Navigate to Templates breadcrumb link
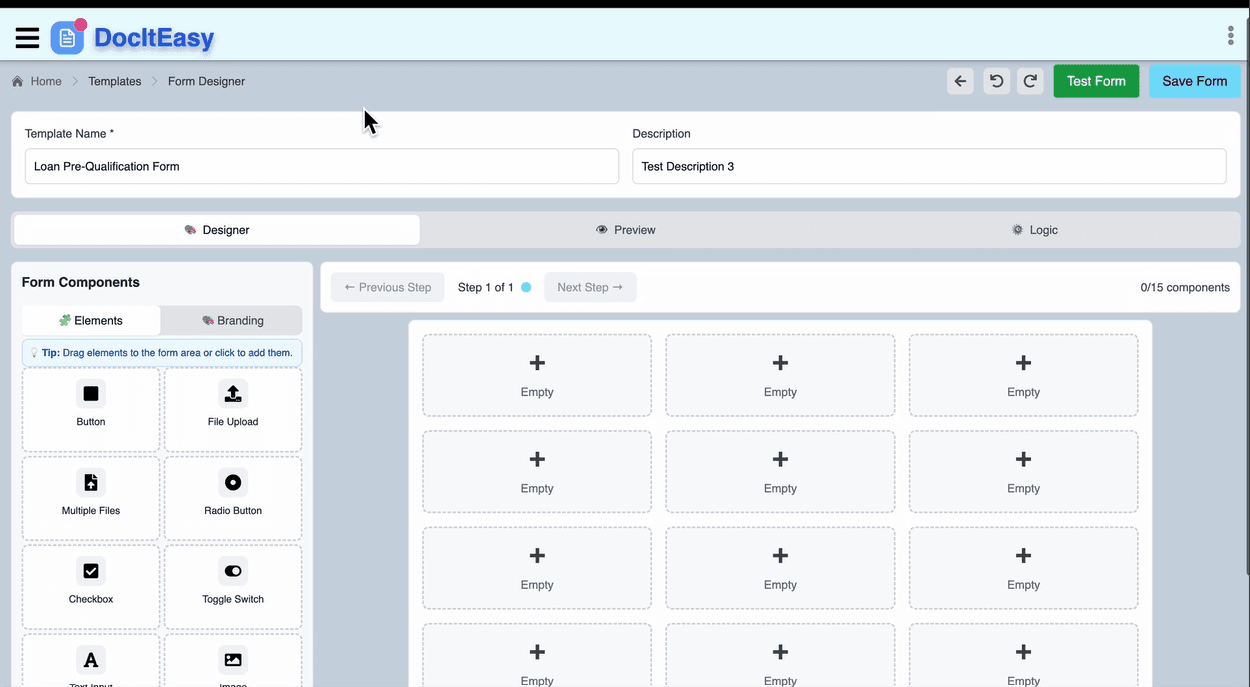Screen dimensions: 1250x687 pyautogui.click(x=114, y=81)
